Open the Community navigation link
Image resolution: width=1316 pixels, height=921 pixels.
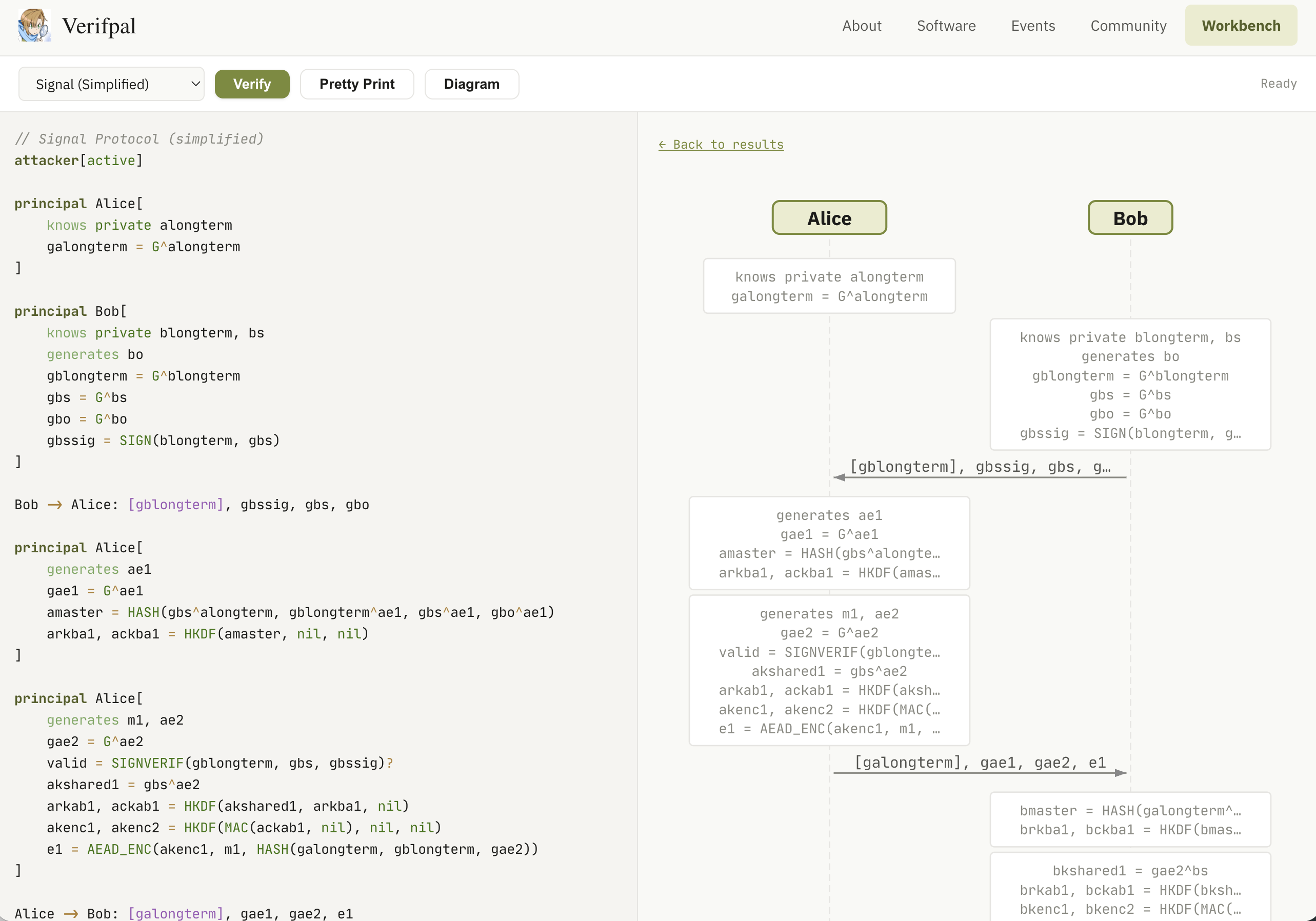[x=1127, y=26]
